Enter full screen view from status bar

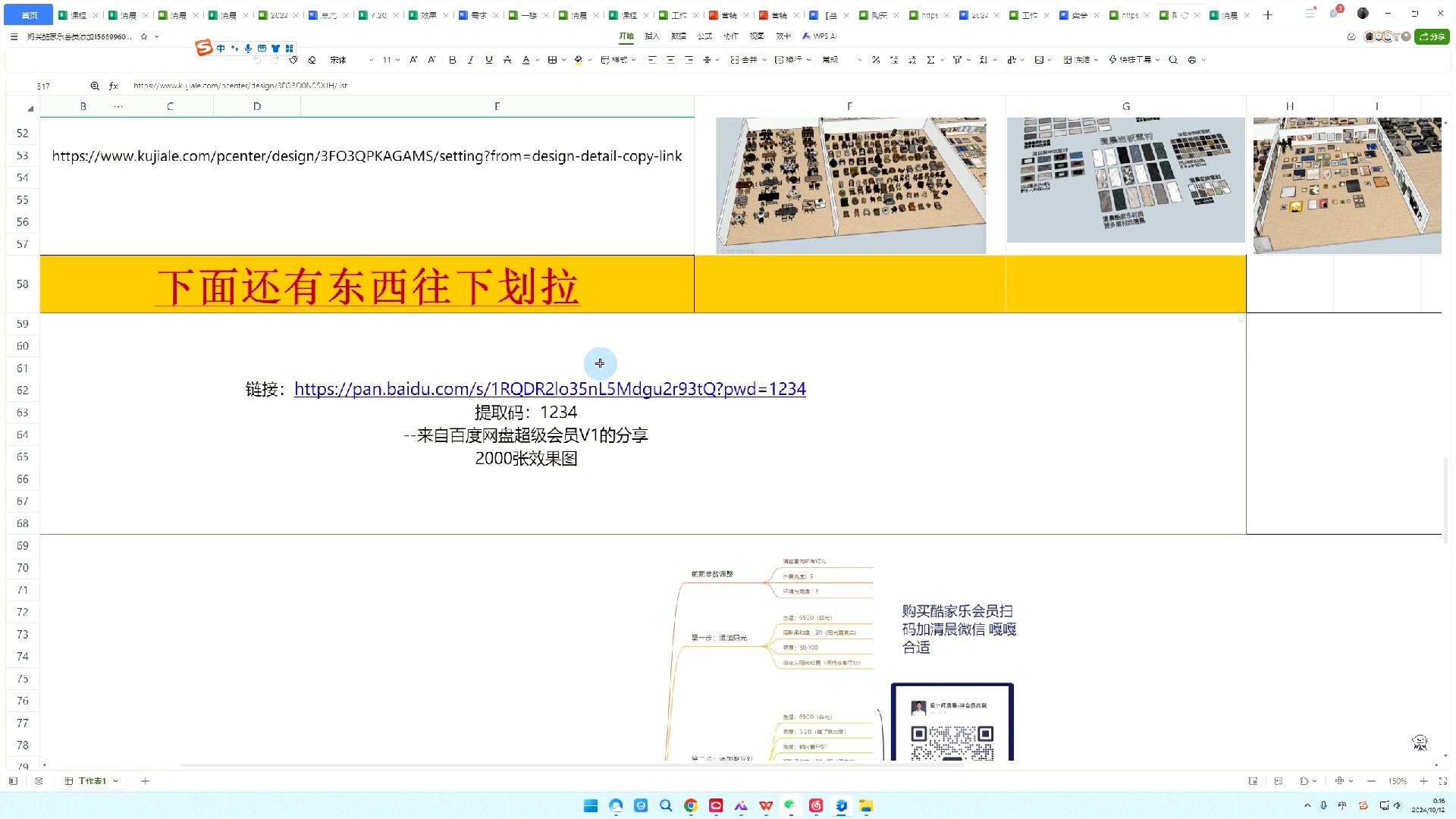1443,781
